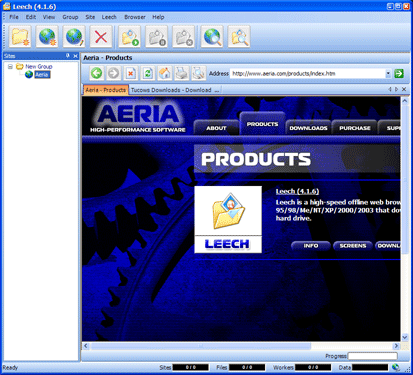Click the Progress bar

(373, 356)
